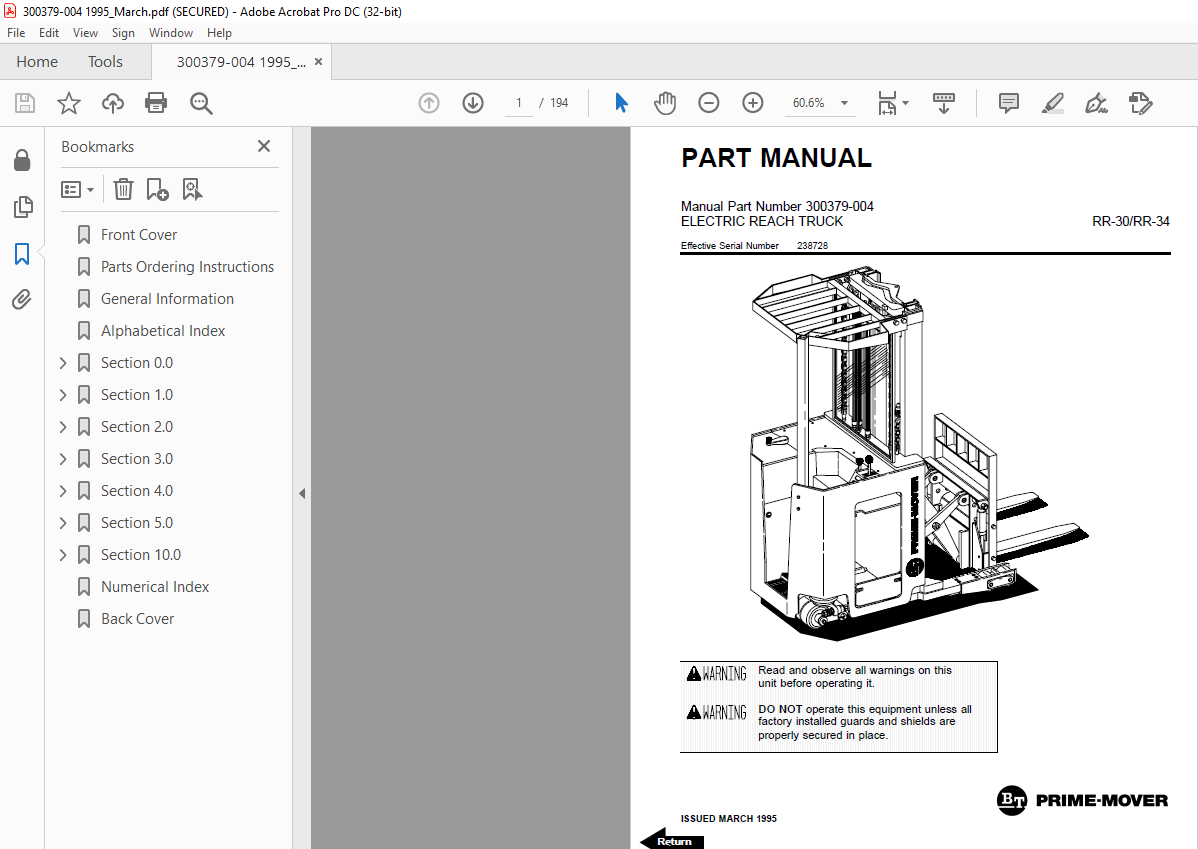Open the Edit menu
The width and height of the screenshot is (1198, 849).
coord(49,33)
